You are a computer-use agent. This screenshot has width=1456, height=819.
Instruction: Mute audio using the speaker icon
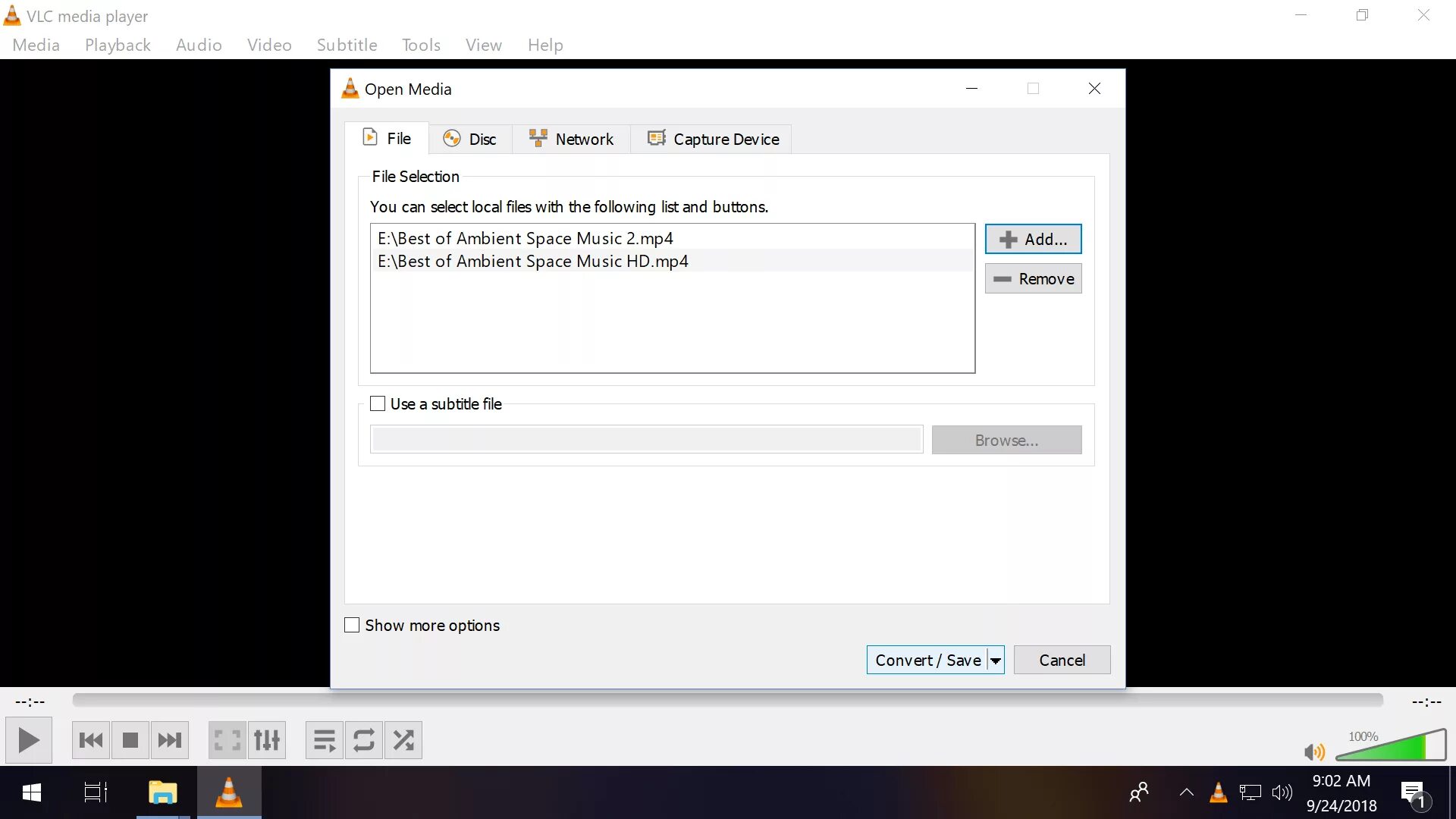[1314, 752]
